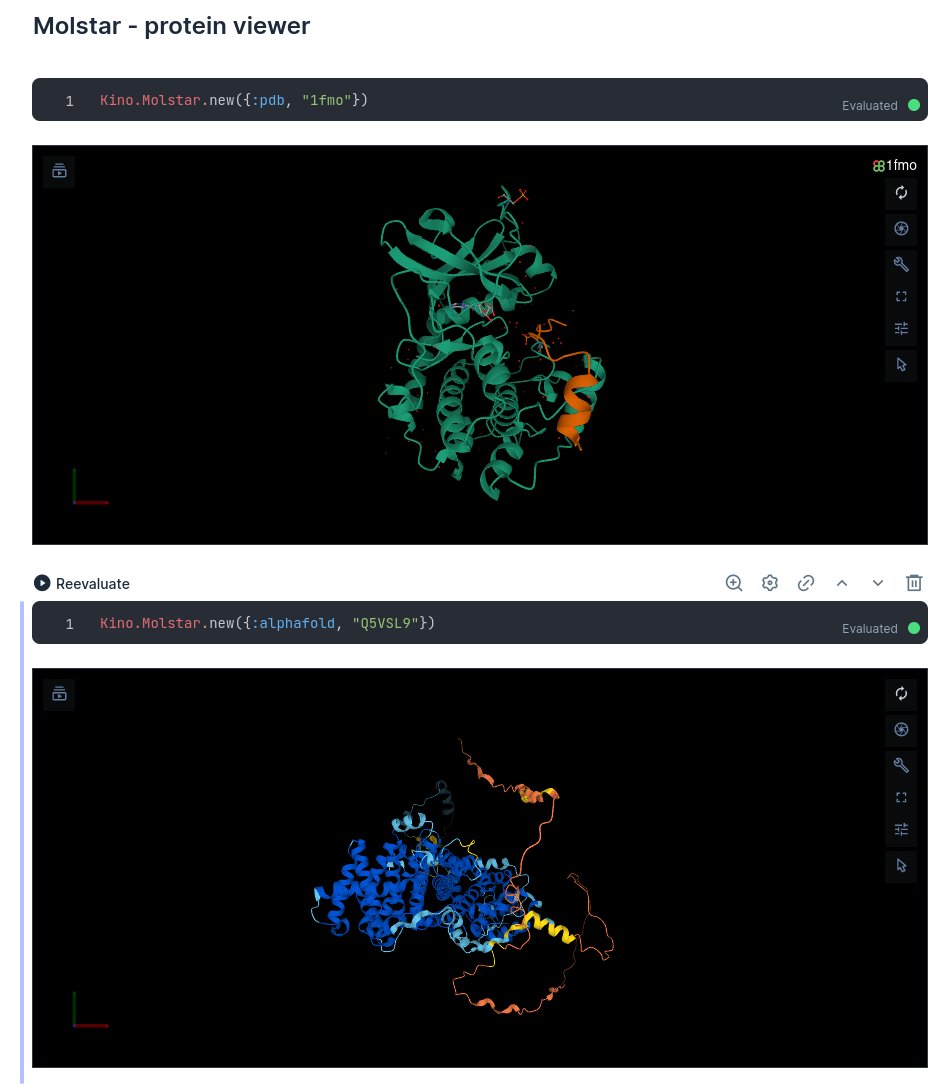Viewport: 943px width, 1090px height.
Task: Click the yellow helix in Q5VSL9 structure
Action: pos(549,927)
